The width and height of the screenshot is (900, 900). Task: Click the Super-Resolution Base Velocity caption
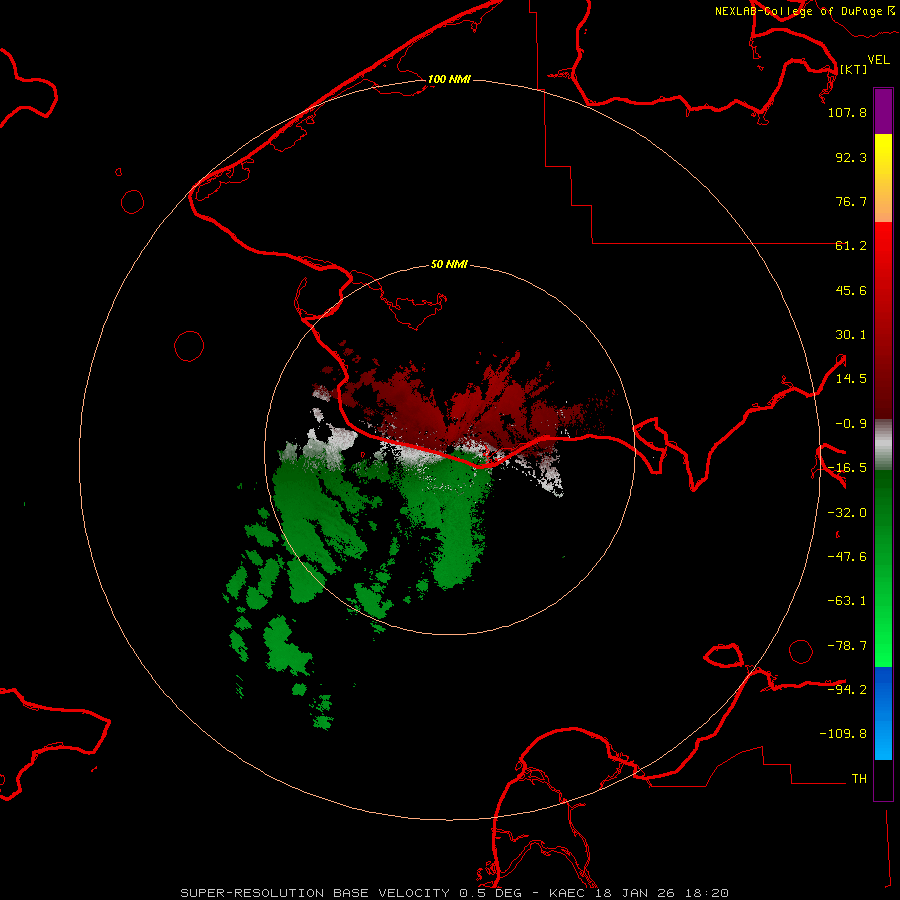(x=455, y=893)
